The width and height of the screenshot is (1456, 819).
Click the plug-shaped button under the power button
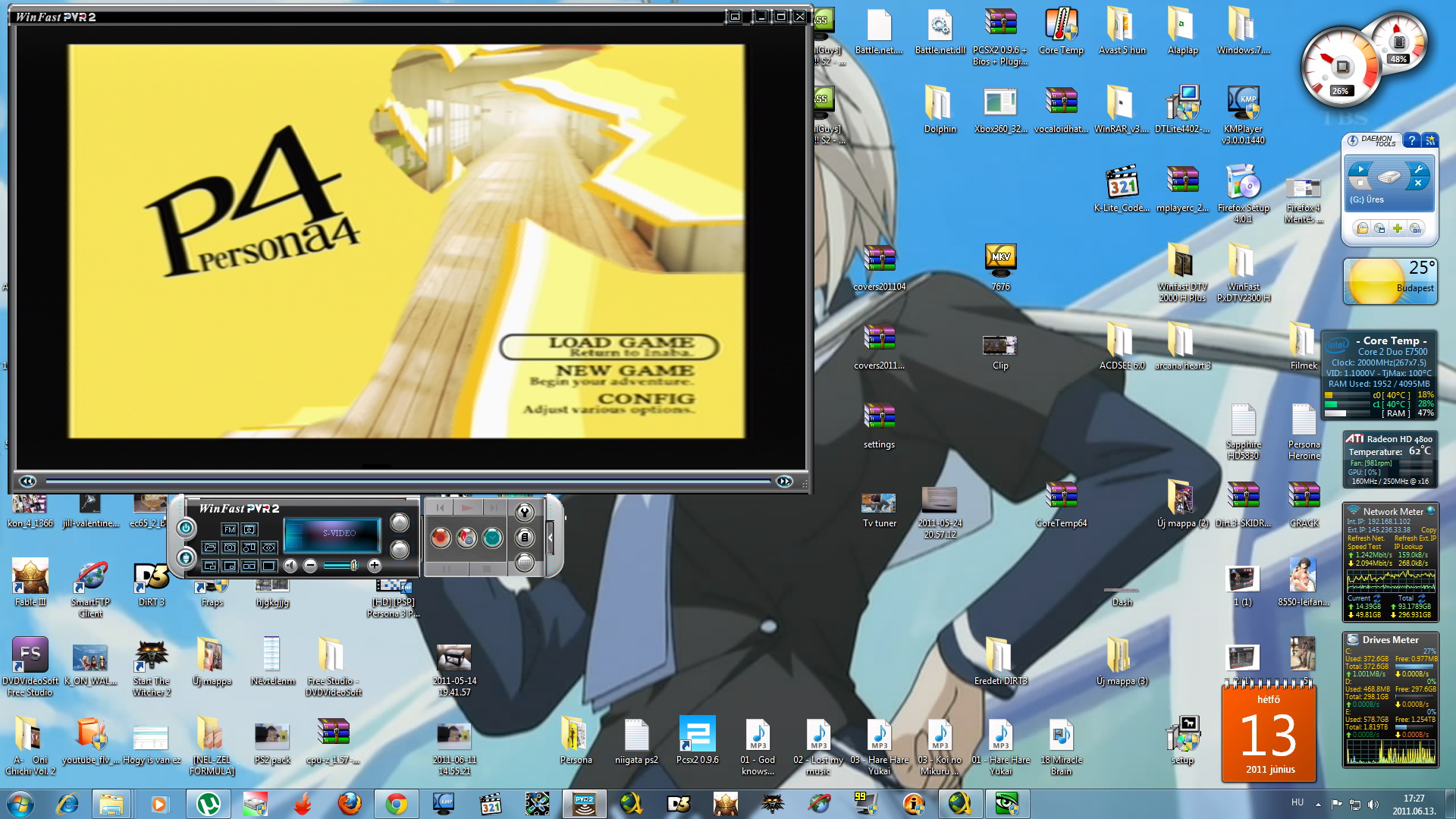186,558
